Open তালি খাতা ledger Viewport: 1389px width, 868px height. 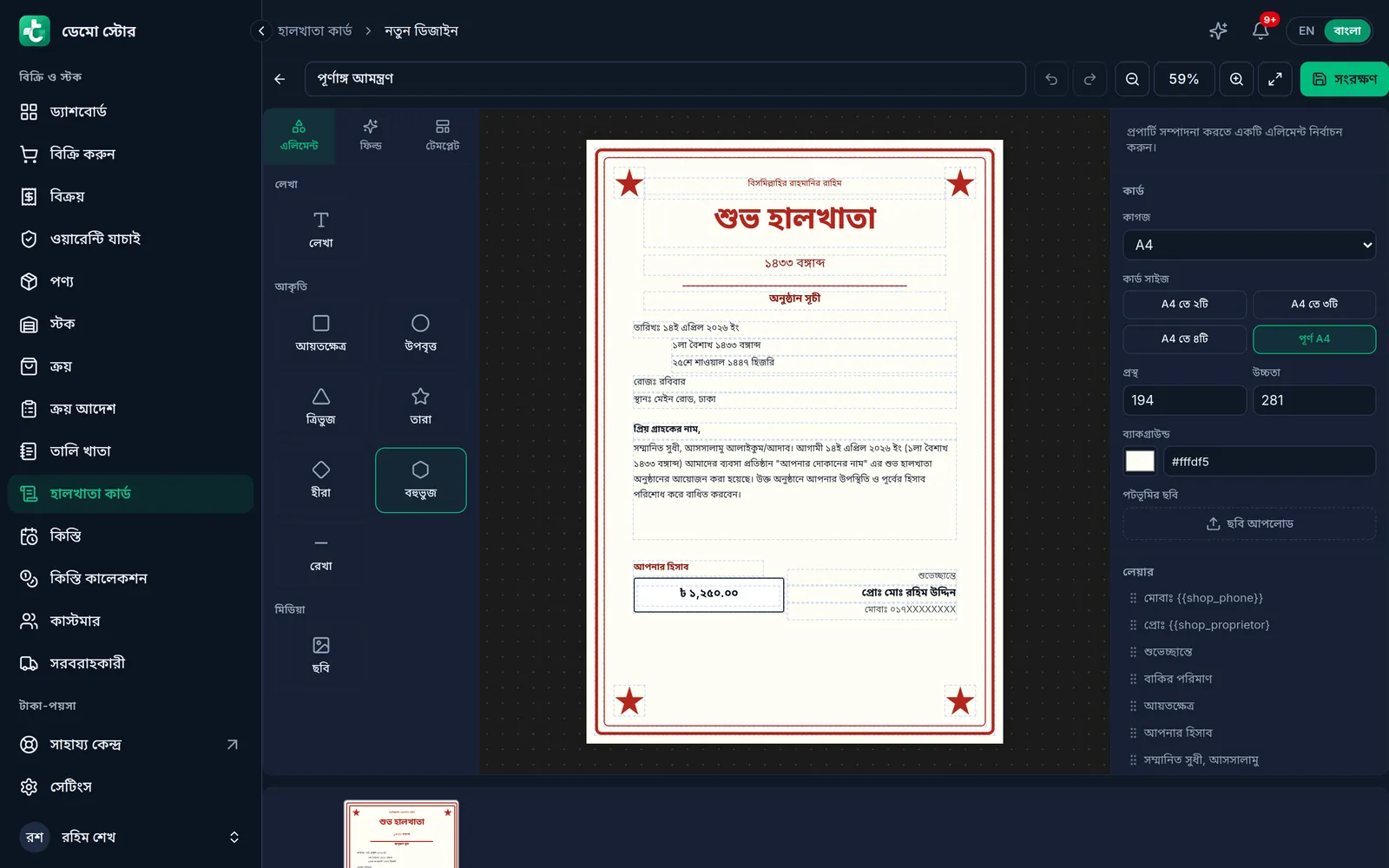point(130,451)
